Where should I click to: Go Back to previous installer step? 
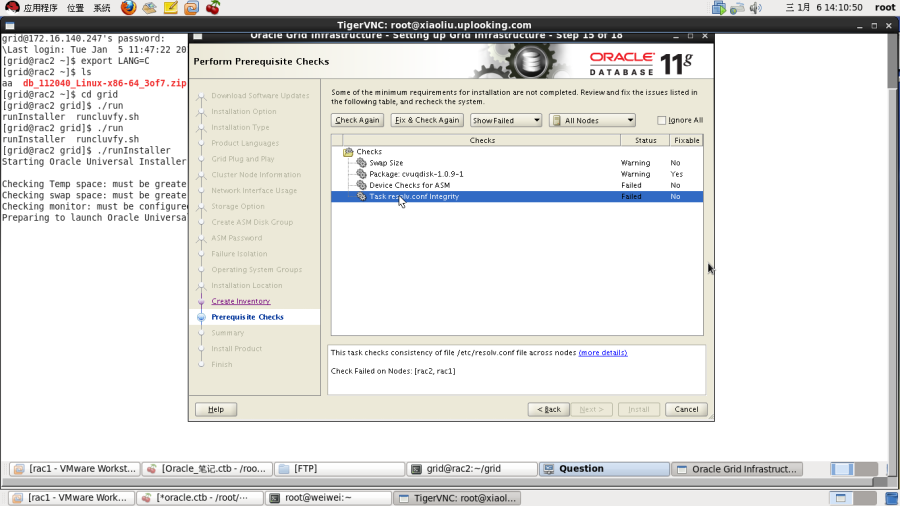coord(549,410)
